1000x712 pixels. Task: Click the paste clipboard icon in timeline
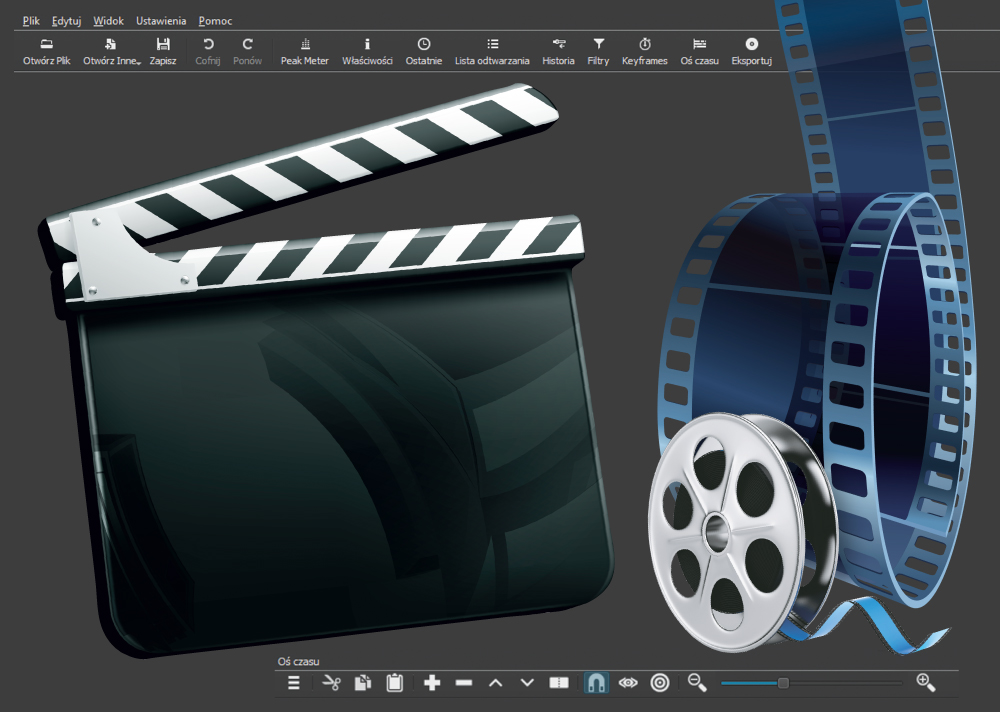coord(394,683)
